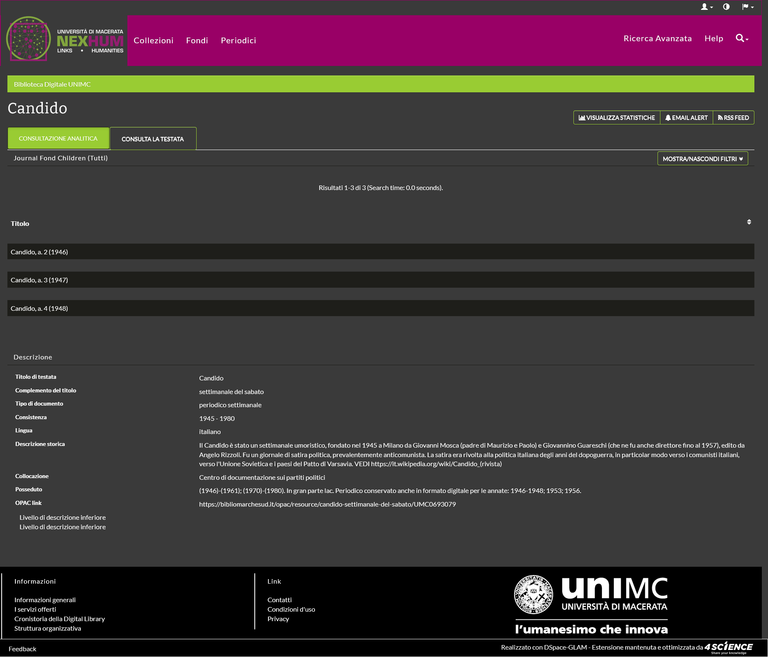The width and height of the screenshot is (768, 657).
Task: Click the Journal Fond Children (Tutti) heading
Action: coord(61,158)
